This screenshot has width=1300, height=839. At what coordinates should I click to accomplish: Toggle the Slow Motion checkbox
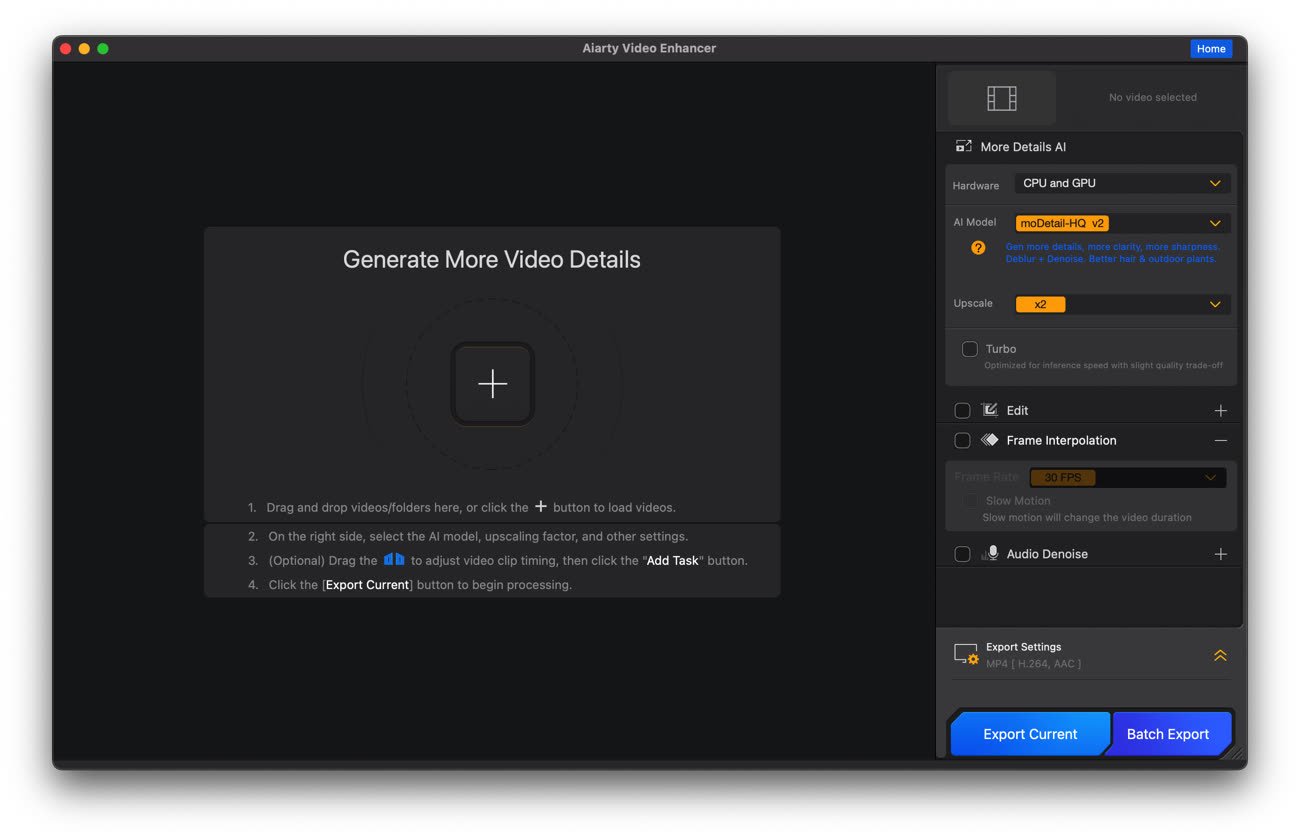point(970,500)
